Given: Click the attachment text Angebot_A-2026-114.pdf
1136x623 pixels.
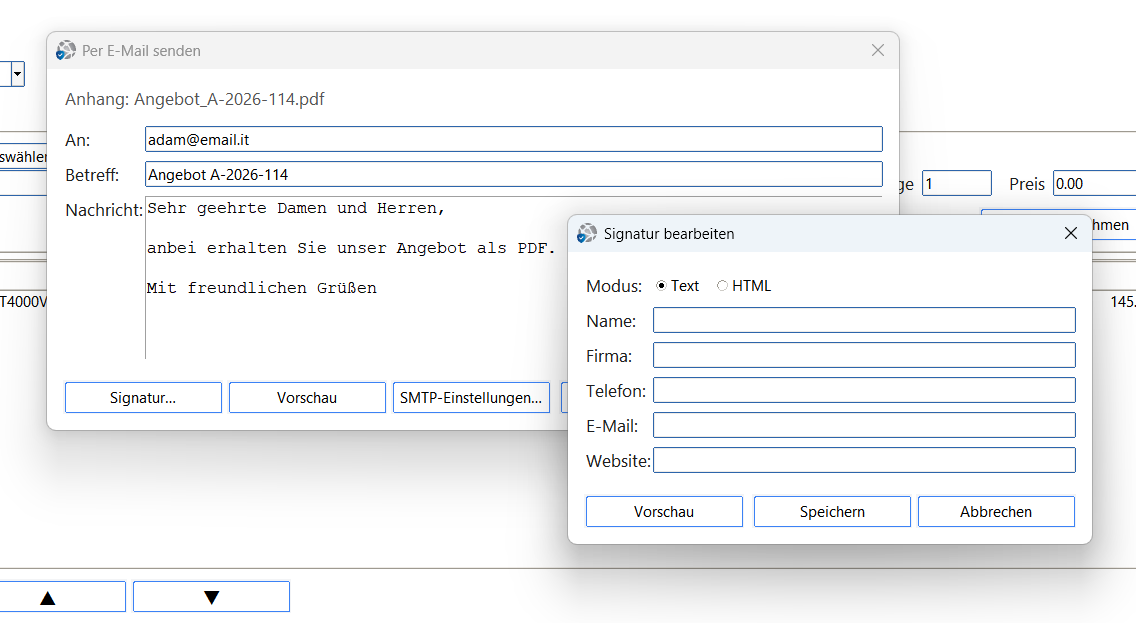Looking at the screenshot, I should (229, 99).
